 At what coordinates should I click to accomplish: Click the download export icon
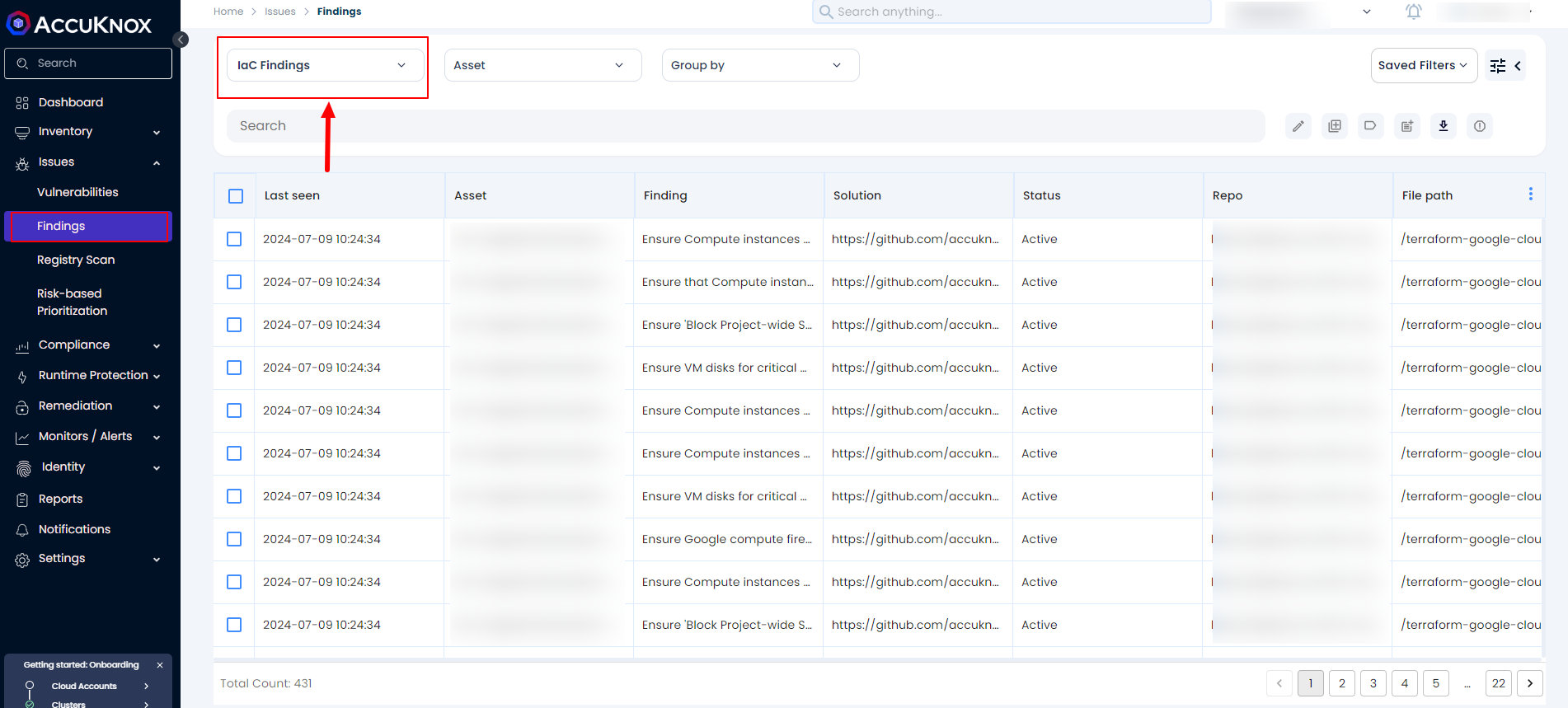1444,126
